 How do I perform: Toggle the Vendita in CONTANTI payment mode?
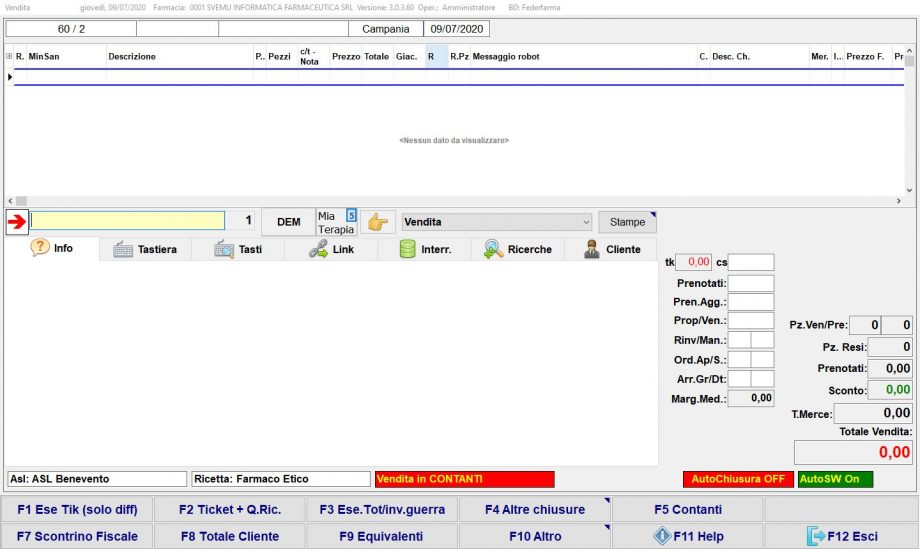click(x=464, y=479)
